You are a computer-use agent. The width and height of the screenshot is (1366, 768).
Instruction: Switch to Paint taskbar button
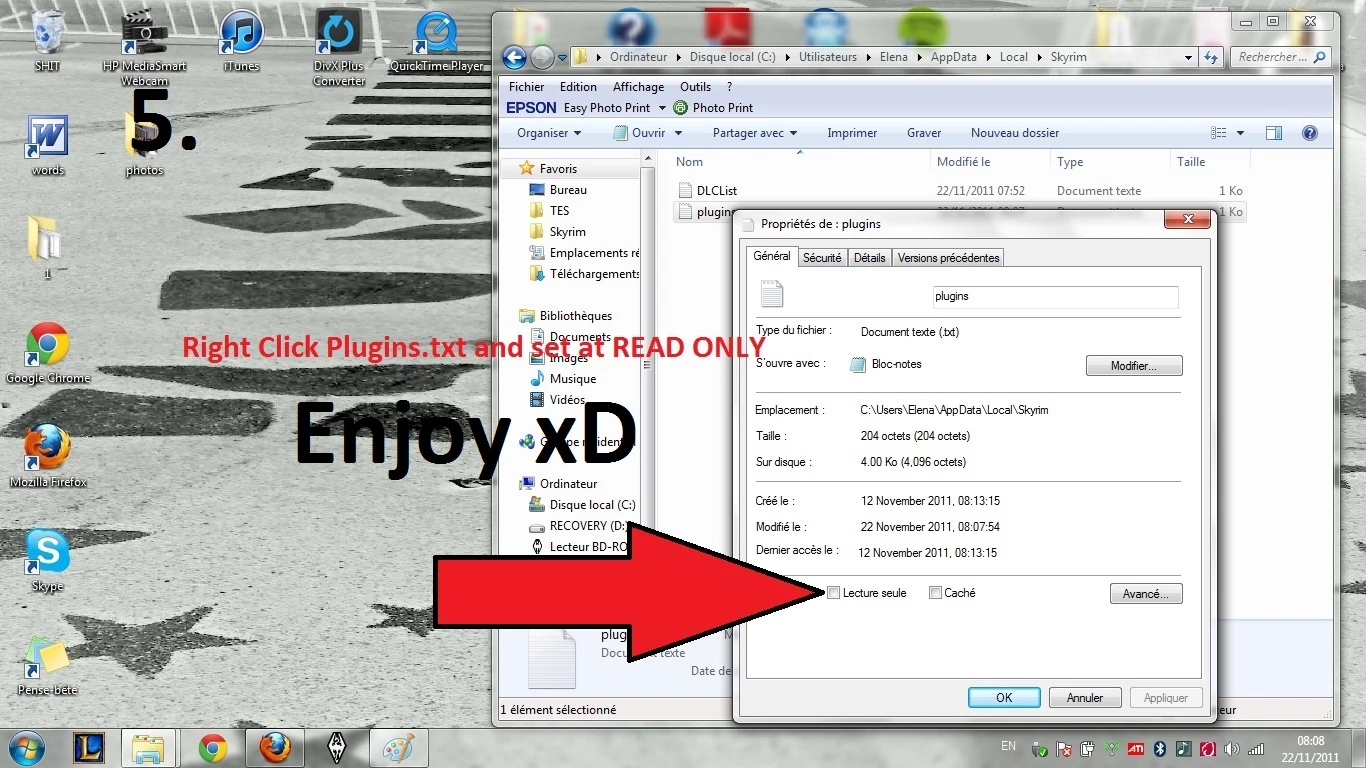398,748
